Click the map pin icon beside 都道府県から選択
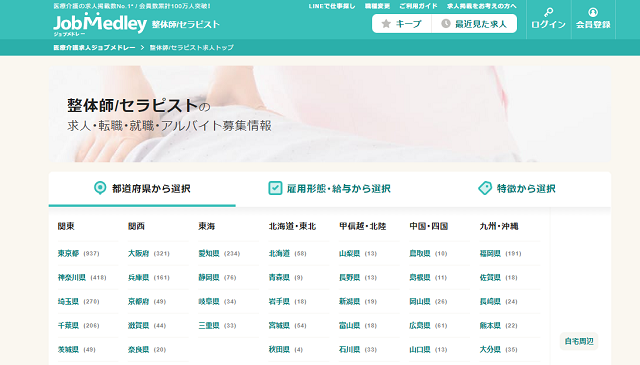Viewport: 640px width, 365px height. tap(100, 188)
